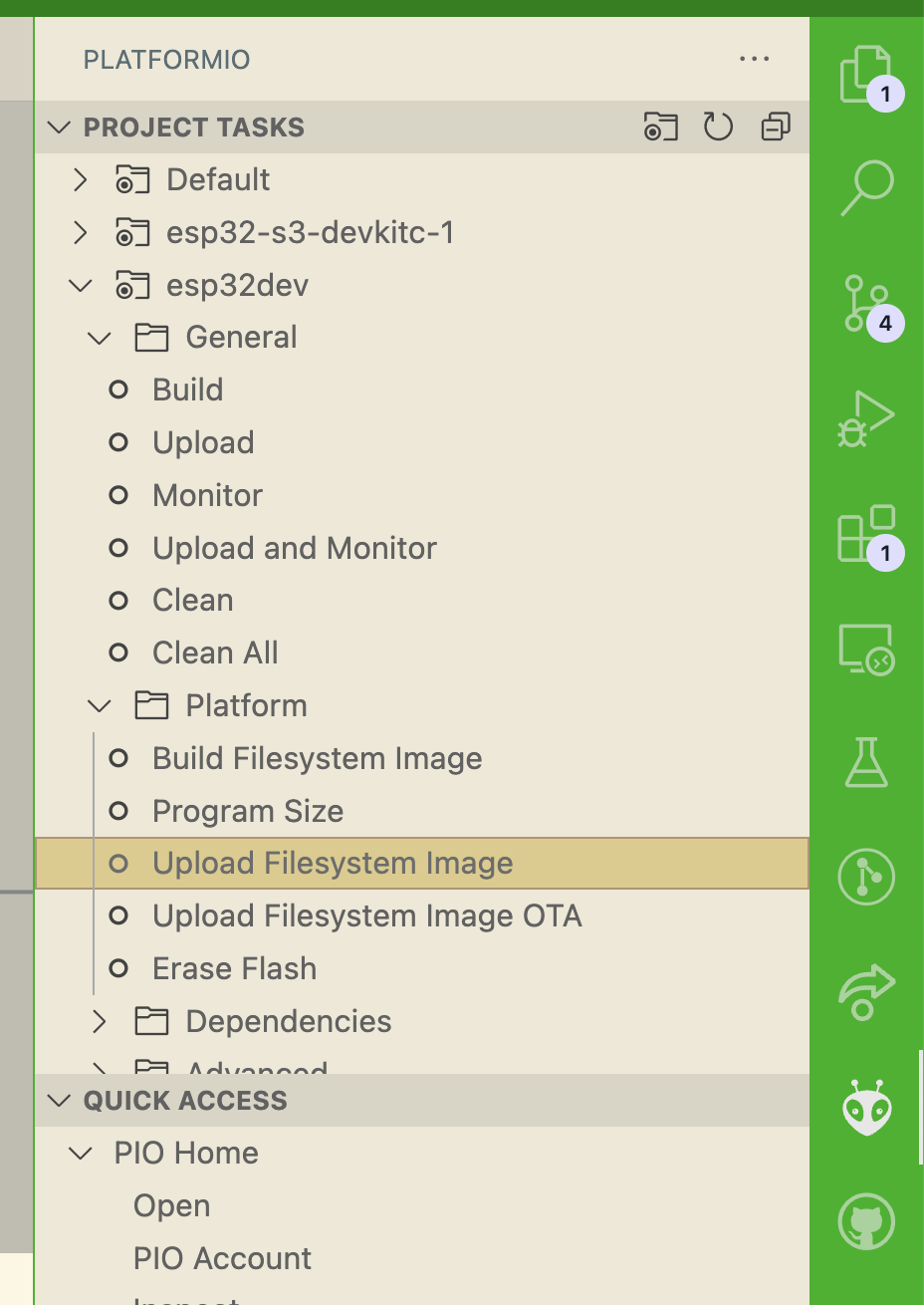Click the Source Control badge showing 4
Viewport: 924px width, 1305px height.
pos(885,323)
